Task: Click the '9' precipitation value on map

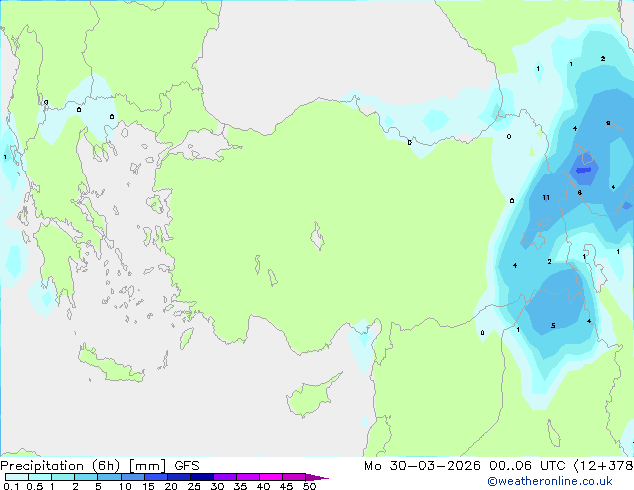Action: pyautogui.click(x=608, y=123)
